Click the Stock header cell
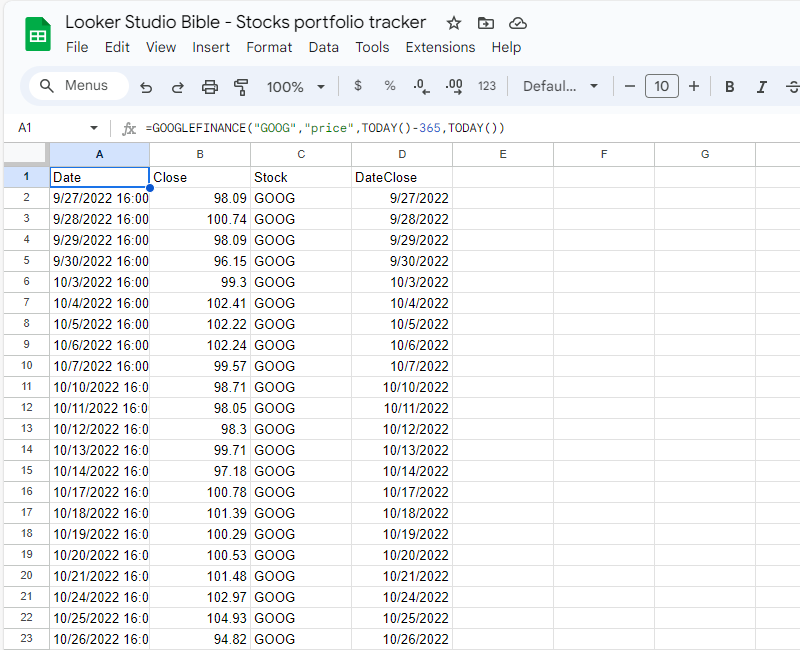 click(x=301, y=177)
